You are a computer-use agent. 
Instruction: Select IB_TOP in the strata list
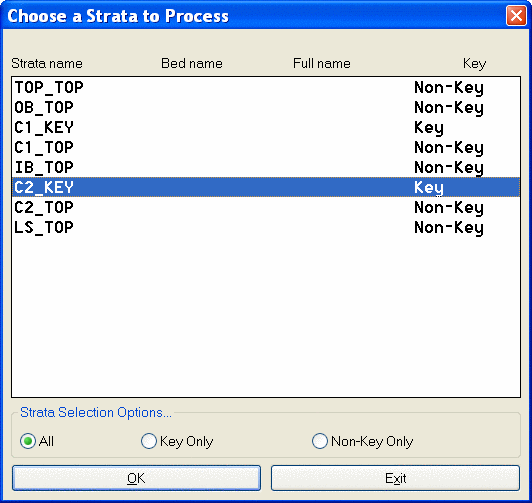point(266,168)
